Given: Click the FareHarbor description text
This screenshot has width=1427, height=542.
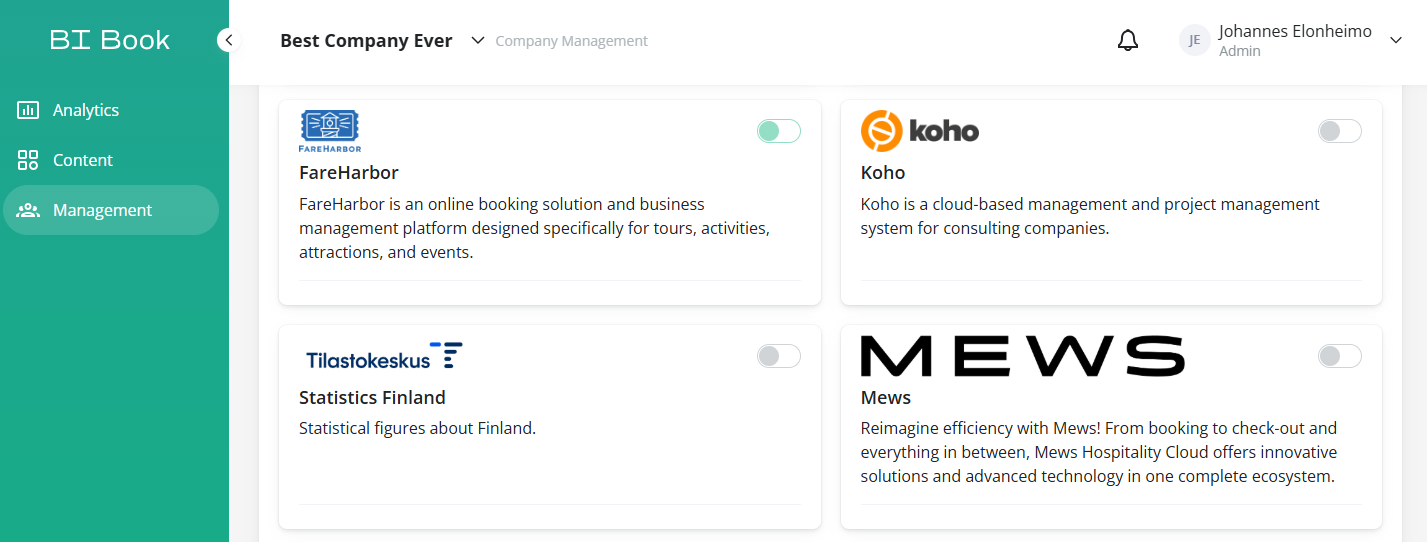Looking at the screenshot, I should coord(535,228).
